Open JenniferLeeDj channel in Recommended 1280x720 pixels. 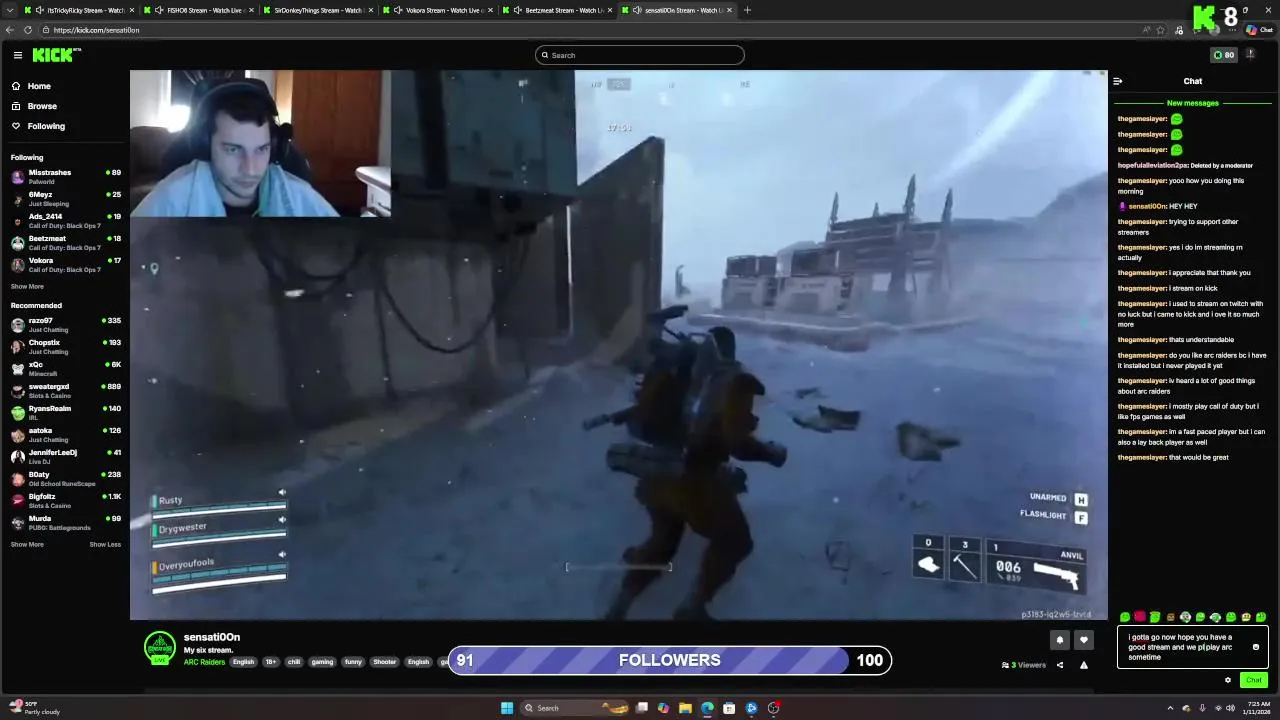click(64, 457)
